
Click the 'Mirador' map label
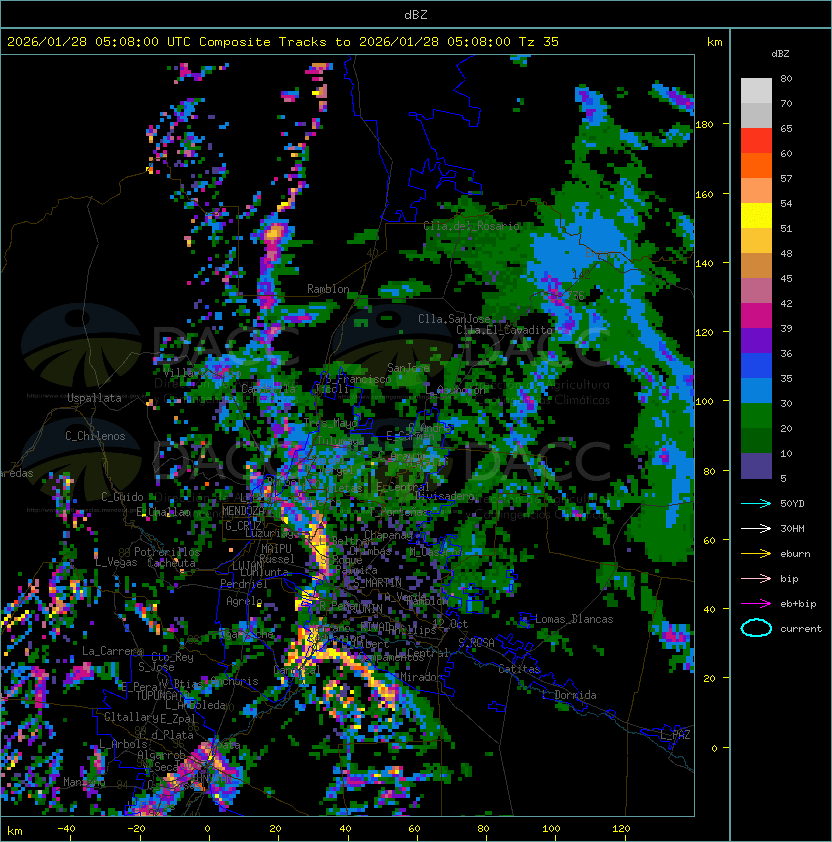click(422, 677)
